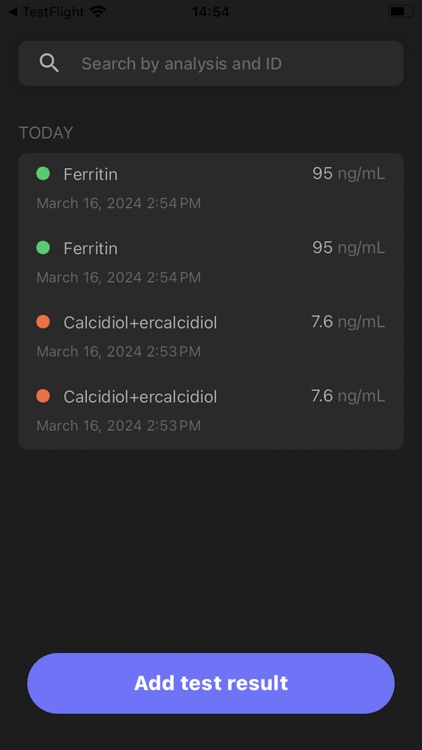Tap orange dot on first Calcidiol+ercalcidiol entry
This screenshot has height=750, width=422.
43,322
